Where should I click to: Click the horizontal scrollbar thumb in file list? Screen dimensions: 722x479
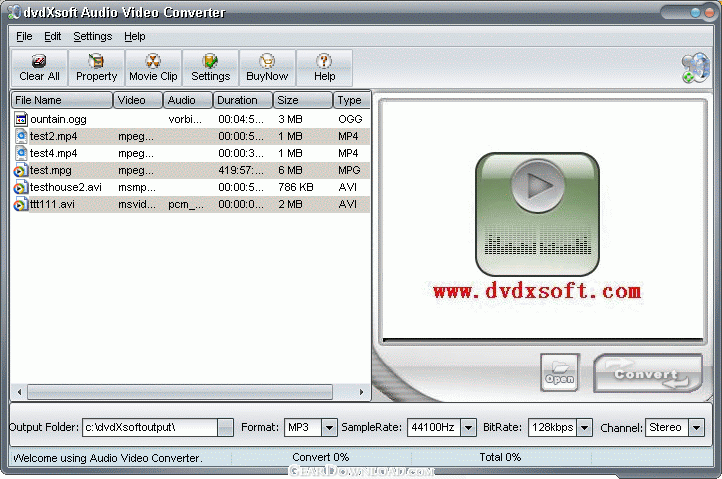[x=180, y=392]
